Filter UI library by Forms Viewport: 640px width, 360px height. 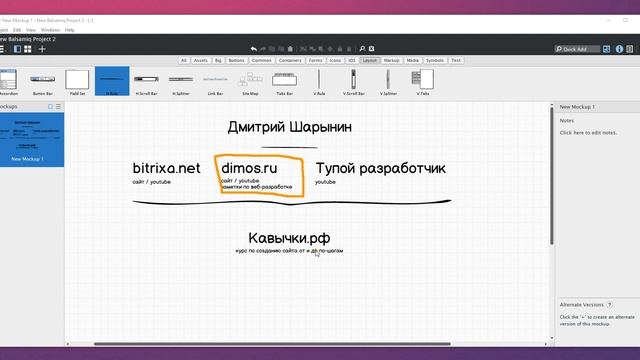pos(315,60)
